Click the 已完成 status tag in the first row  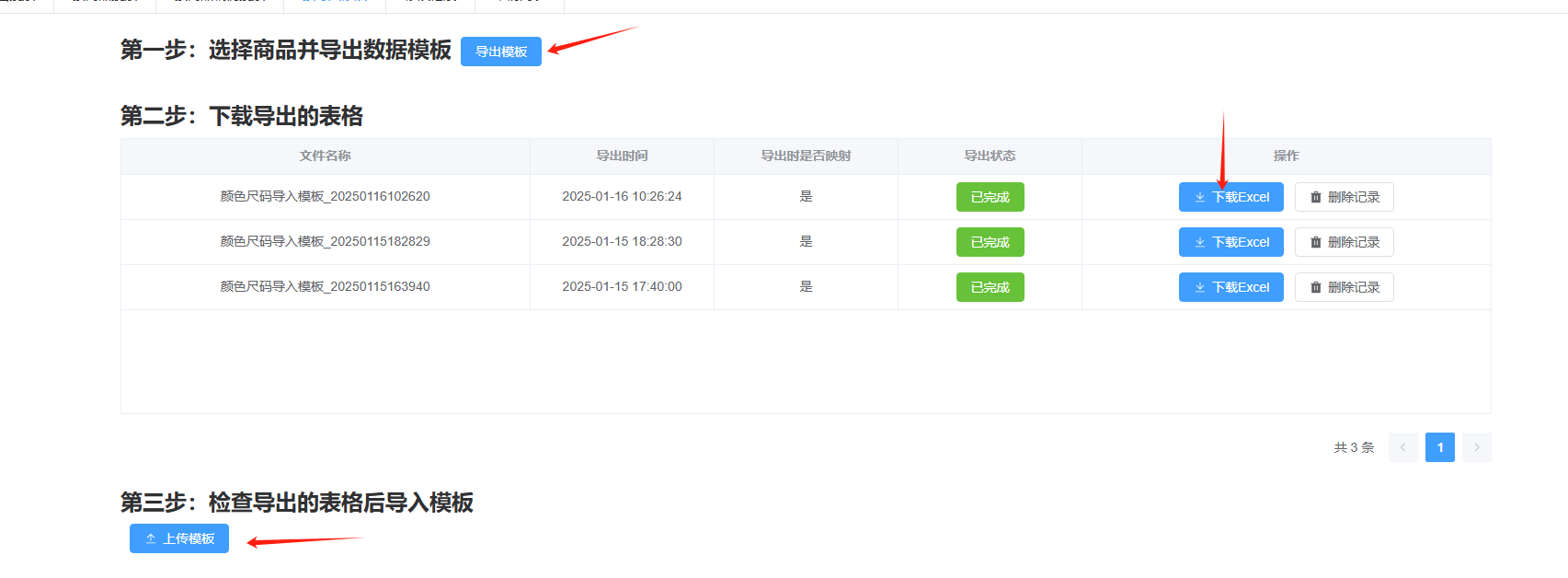(990, 197)
